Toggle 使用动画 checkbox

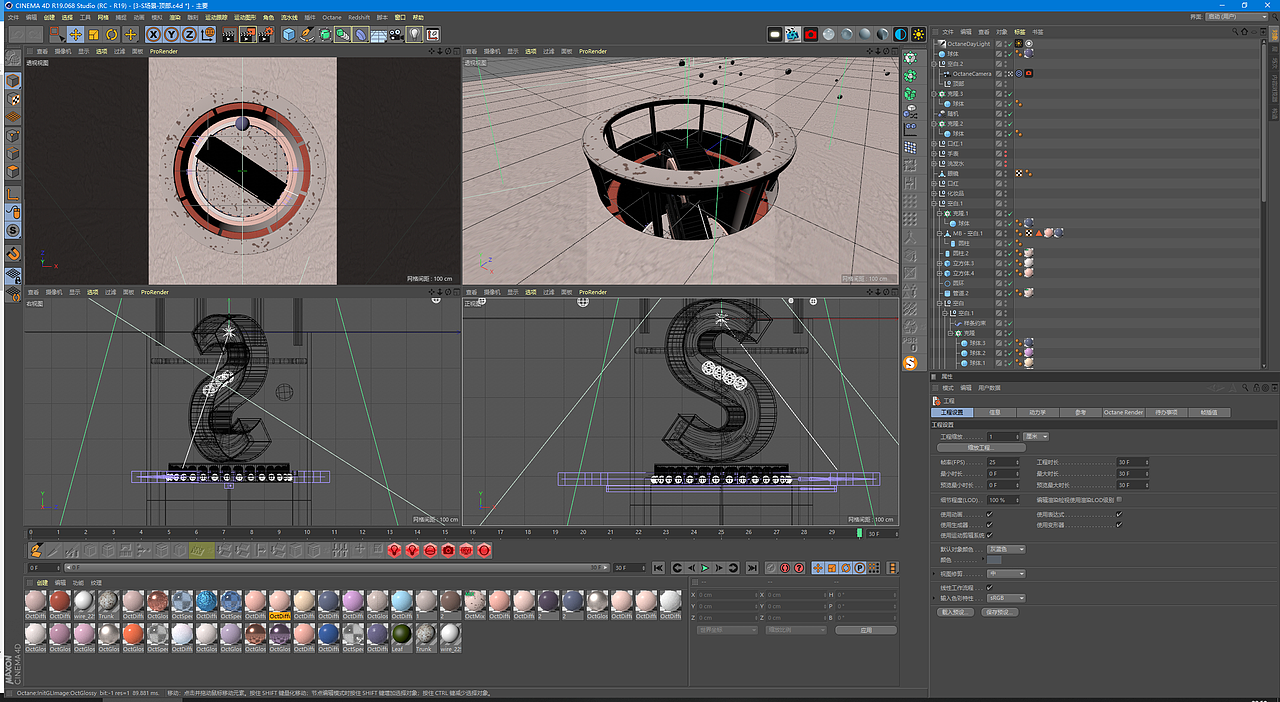tap(990, 514)
